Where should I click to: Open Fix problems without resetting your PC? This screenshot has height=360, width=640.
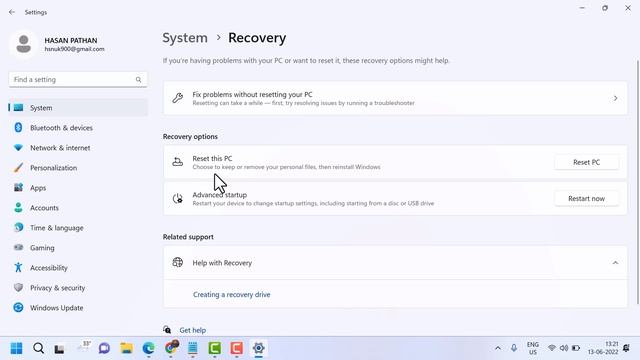(395, 98)
